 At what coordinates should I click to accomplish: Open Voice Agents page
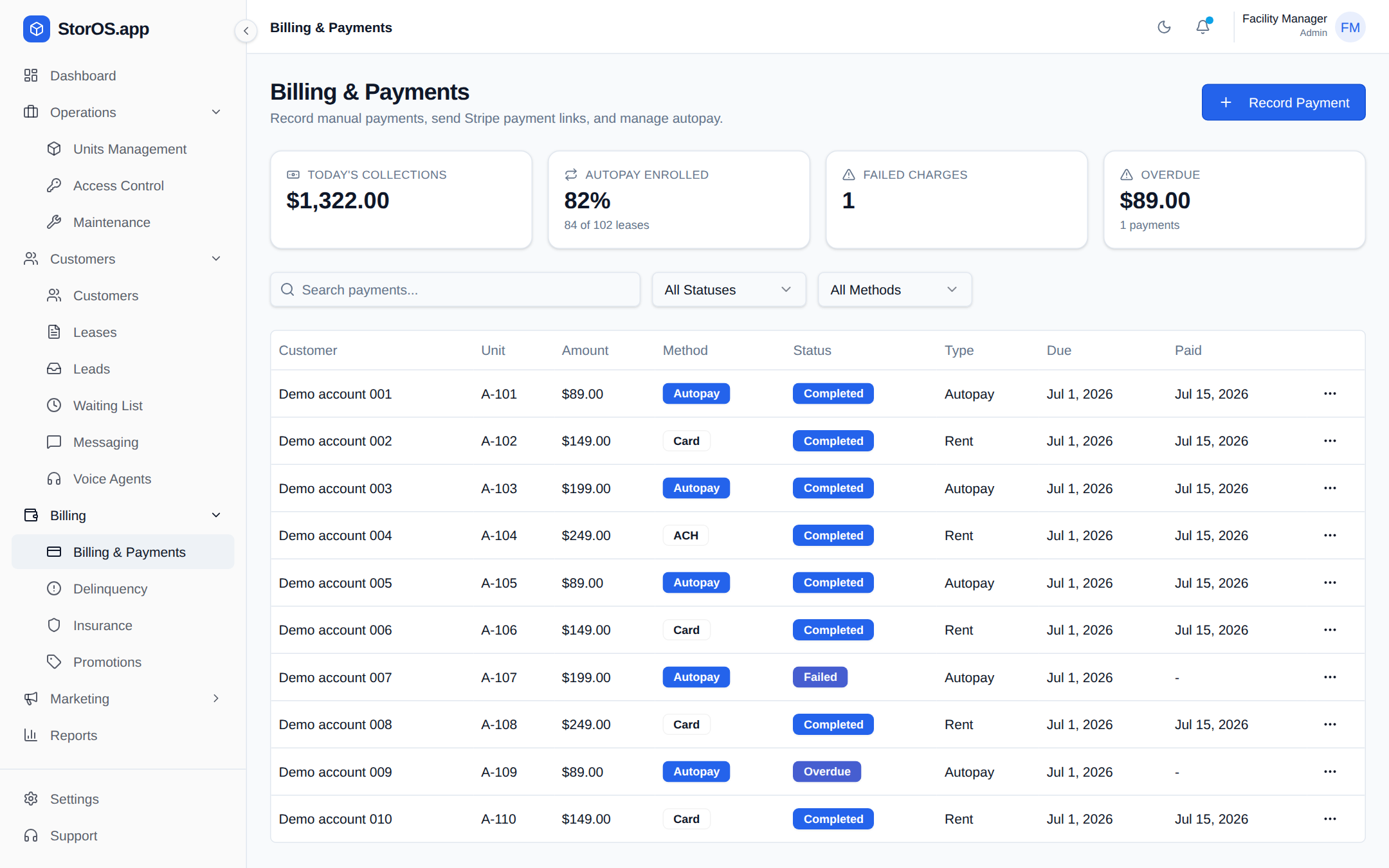point(123,479)
